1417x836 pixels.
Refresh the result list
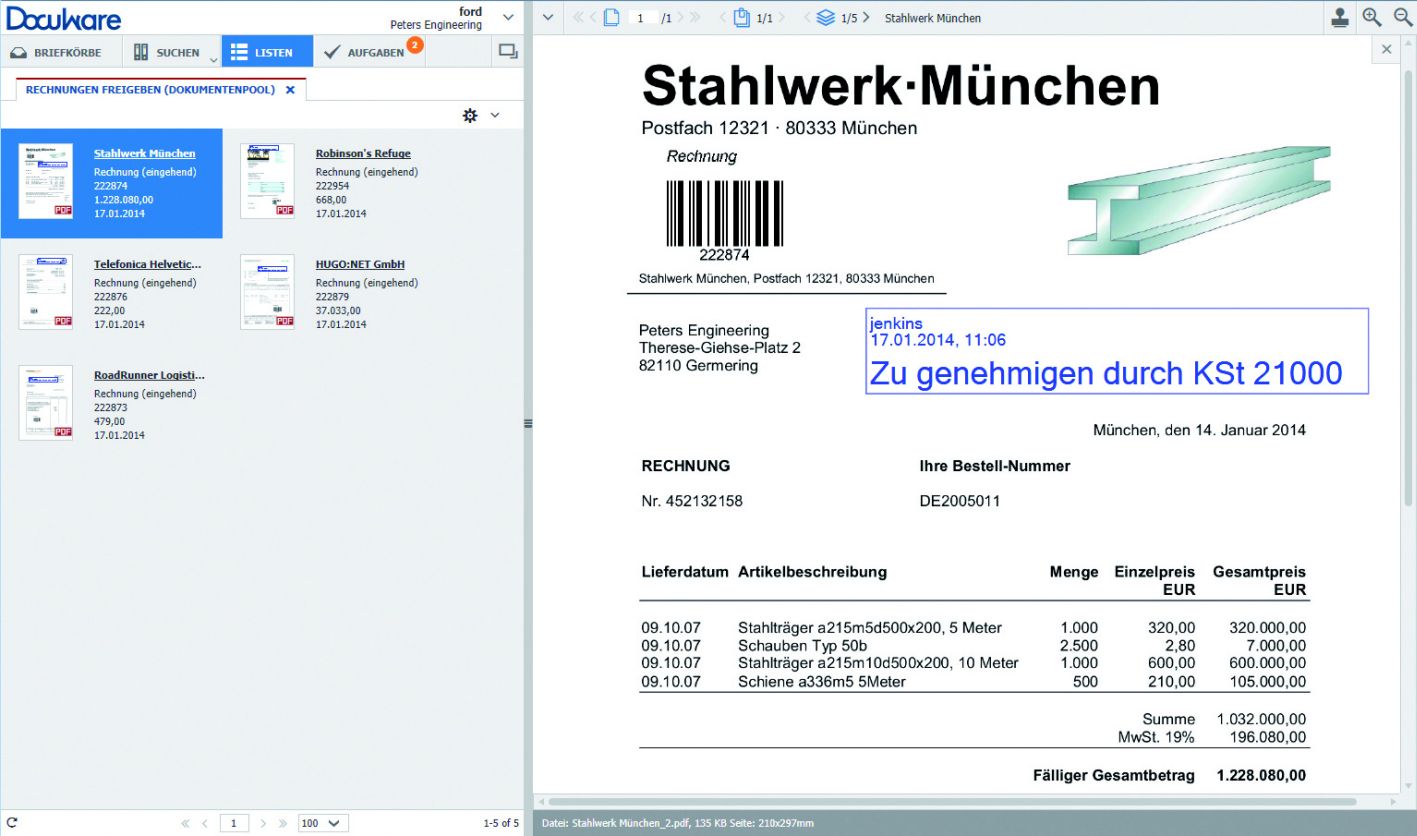click(x=13, y=823)
